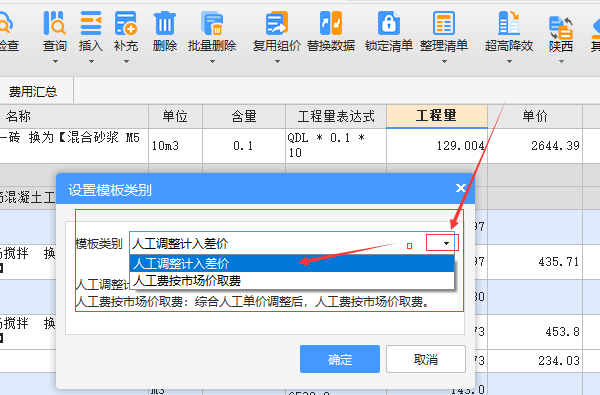
Task: Expand the dropdown arrow under 查询
Action: (x=55, y=62)
